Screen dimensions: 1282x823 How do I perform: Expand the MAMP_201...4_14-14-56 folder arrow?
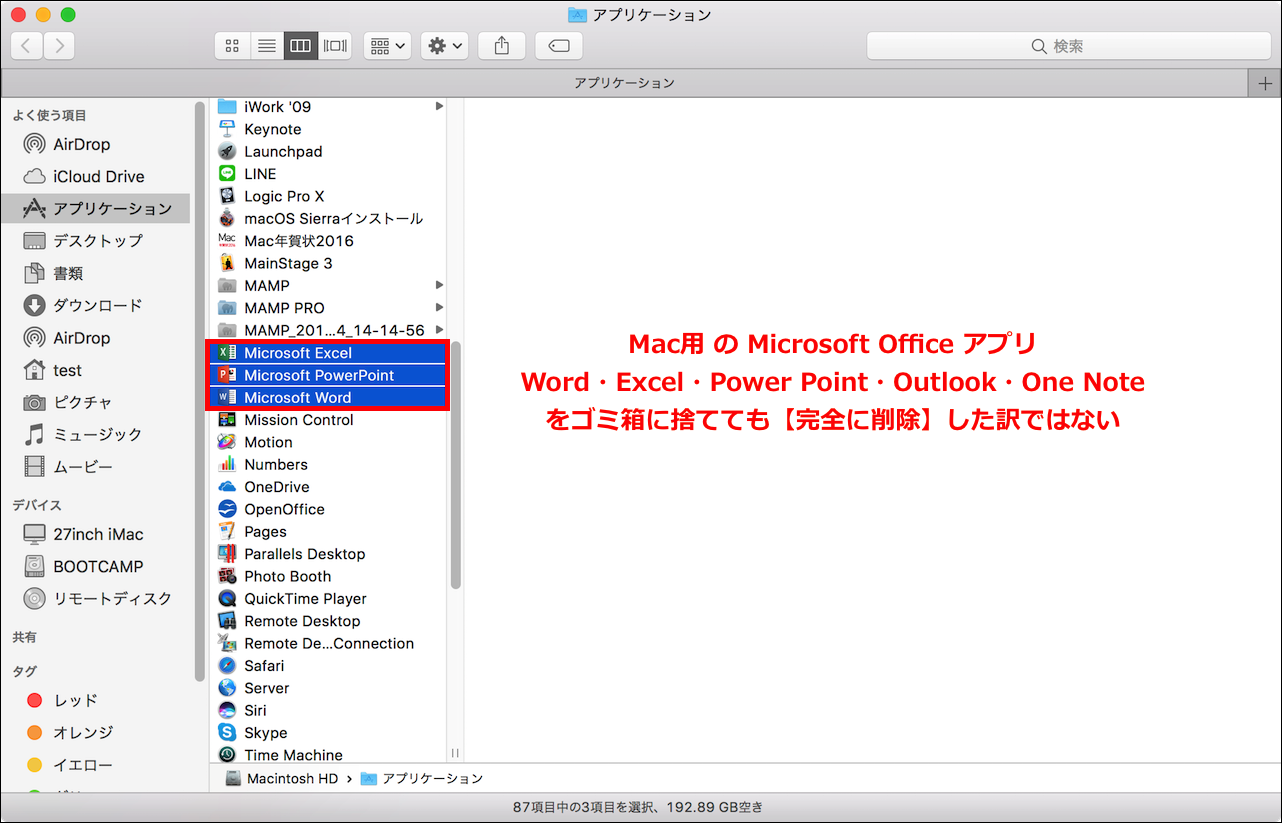pyautogui.click(x=439, y=330)
